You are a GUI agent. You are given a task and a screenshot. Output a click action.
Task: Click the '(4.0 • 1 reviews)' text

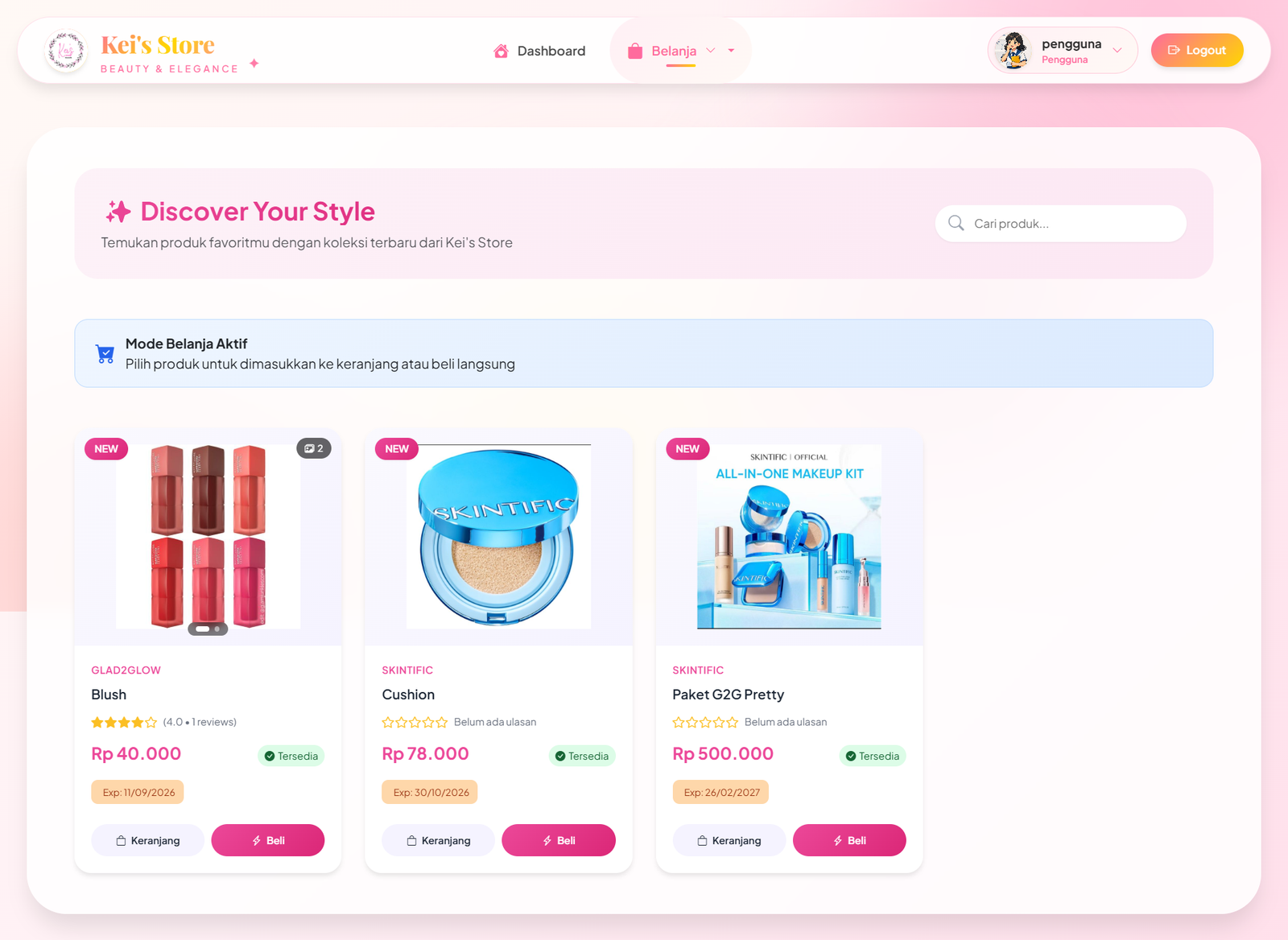pyautogui.click(x=200, y=722)
